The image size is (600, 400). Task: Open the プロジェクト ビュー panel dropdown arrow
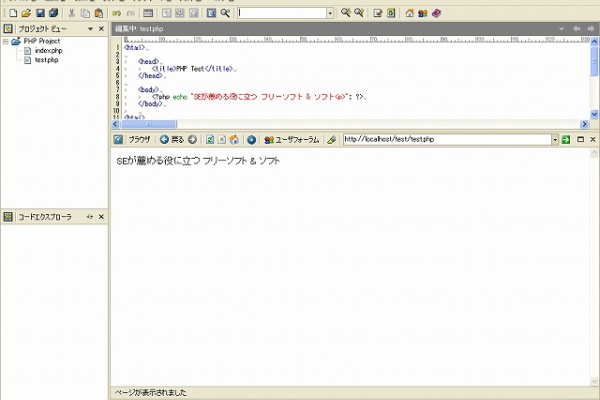[x=90, y=29]
